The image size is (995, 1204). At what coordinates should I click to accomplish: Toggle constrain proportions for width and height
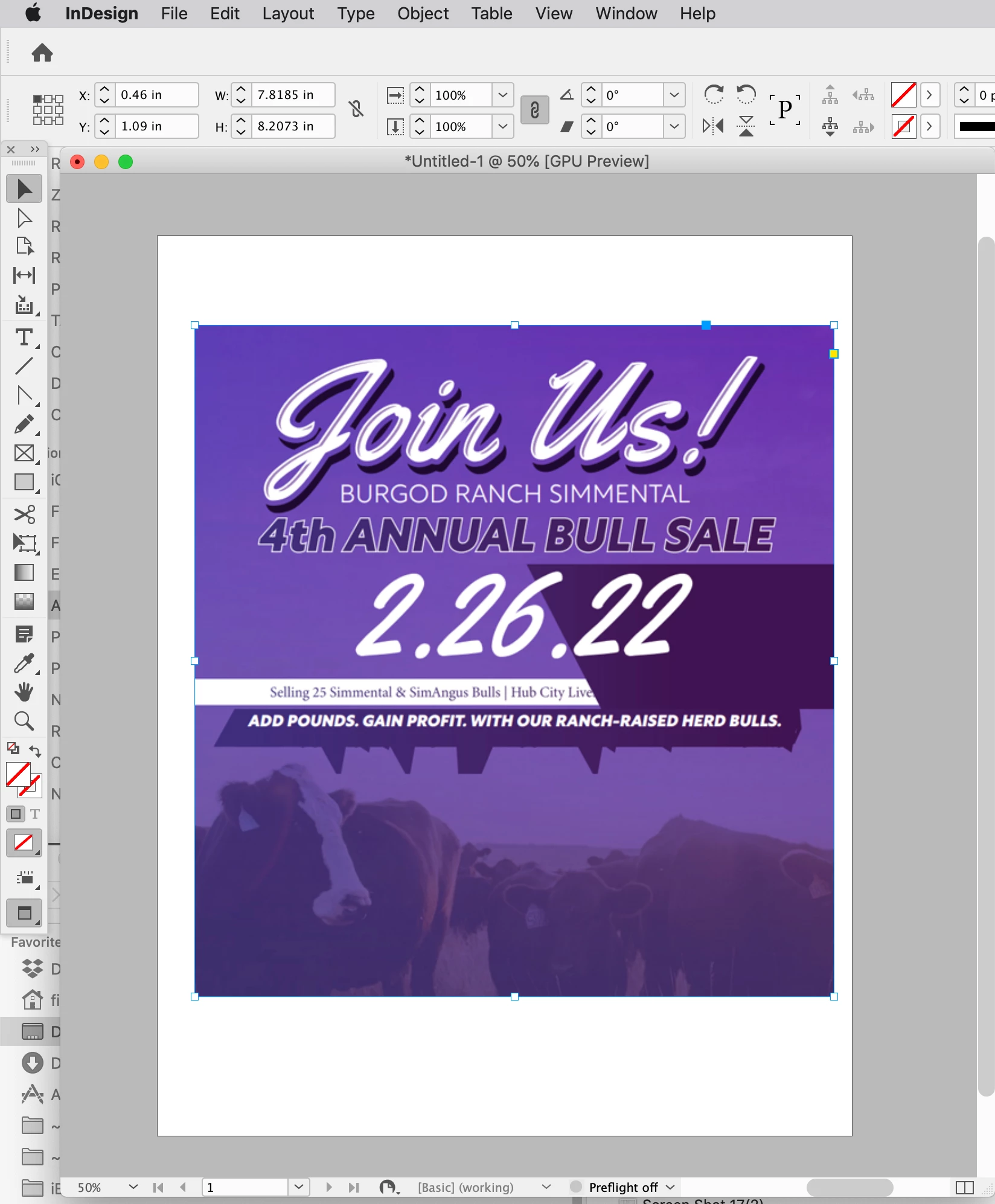click(x=356, y=109)
